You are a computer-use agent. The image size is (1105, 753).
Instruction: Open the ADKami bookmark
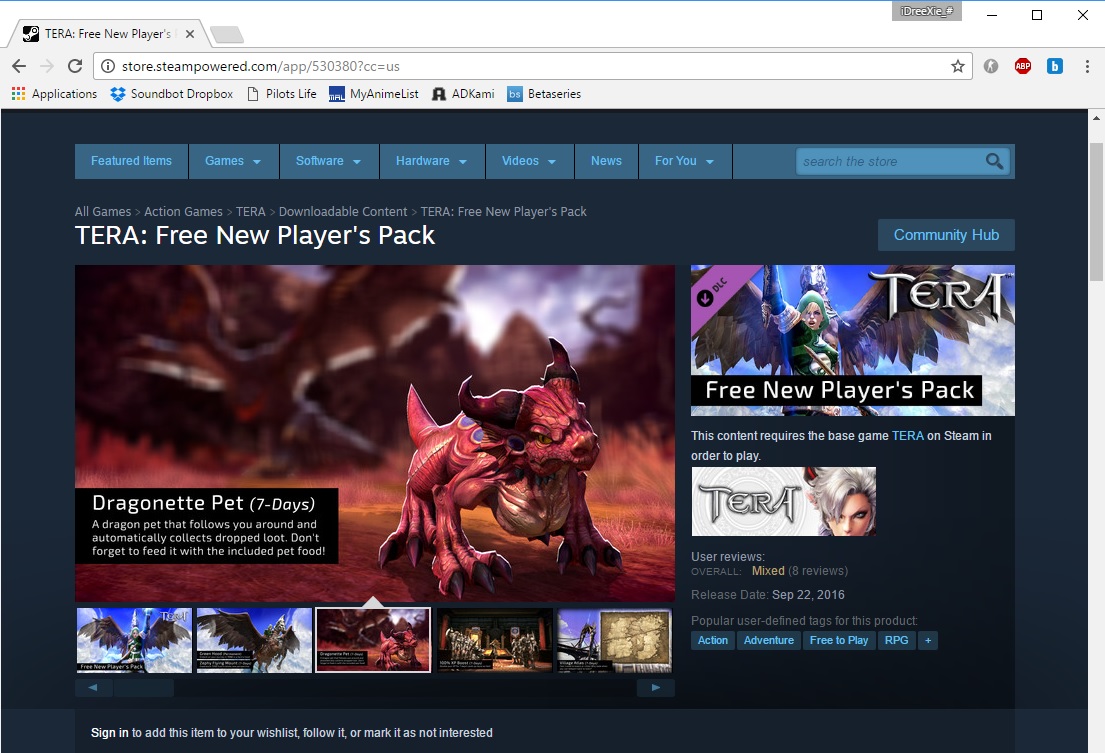coord(463,94)
